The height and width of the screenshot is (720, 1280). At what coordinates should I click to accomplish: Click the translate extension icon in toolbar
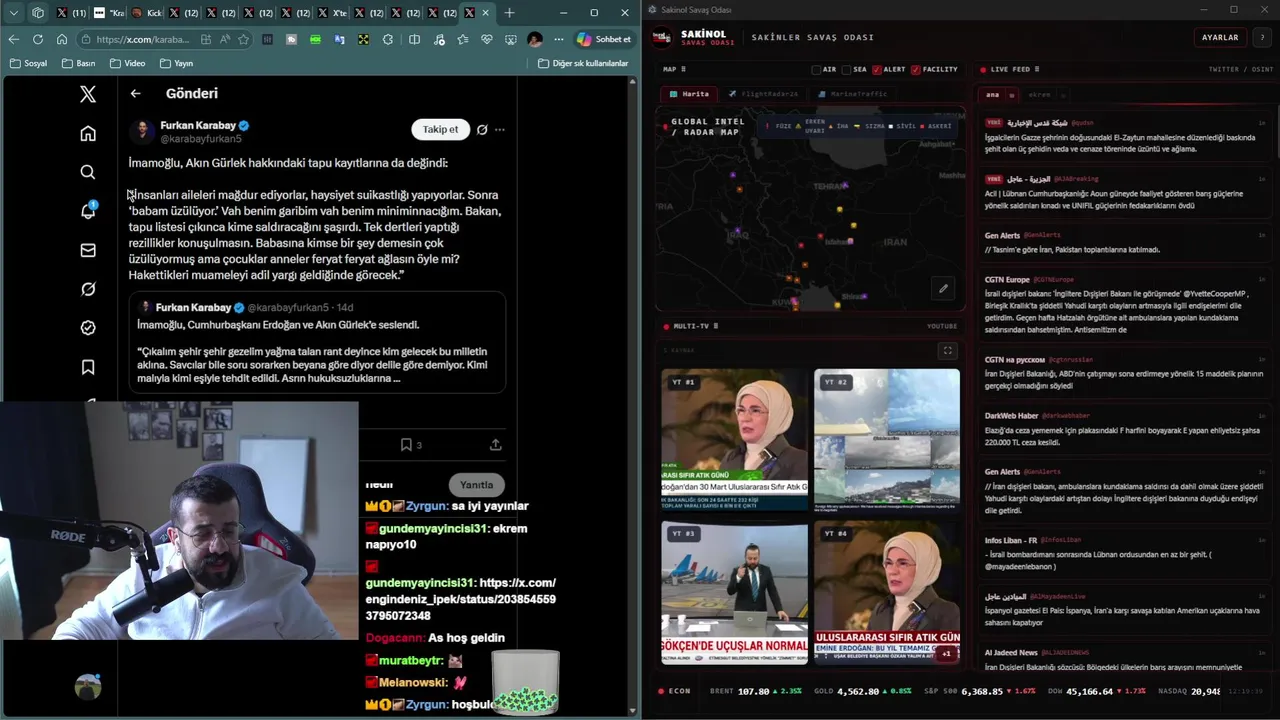[338, 39]
